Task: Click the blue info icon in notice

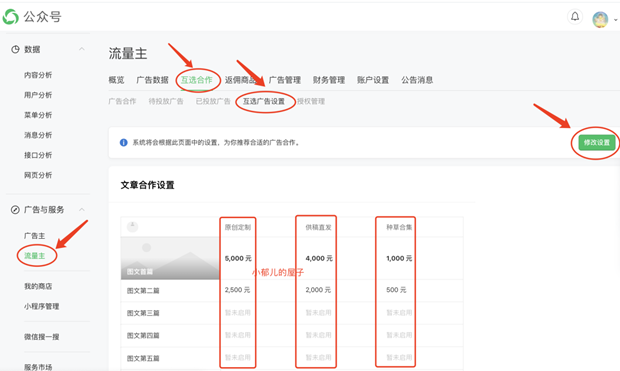Action: click(123, 142)
